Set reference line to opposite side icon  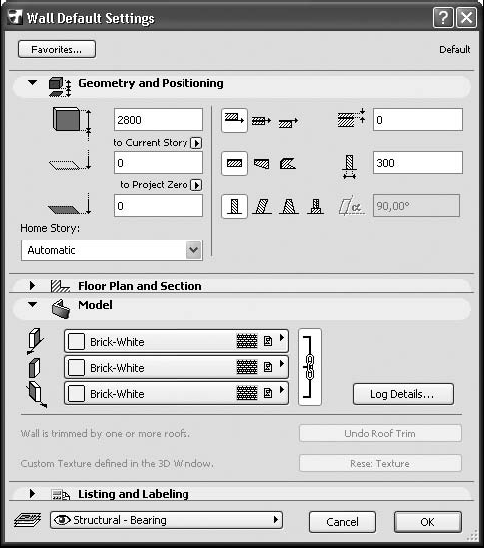288,122
